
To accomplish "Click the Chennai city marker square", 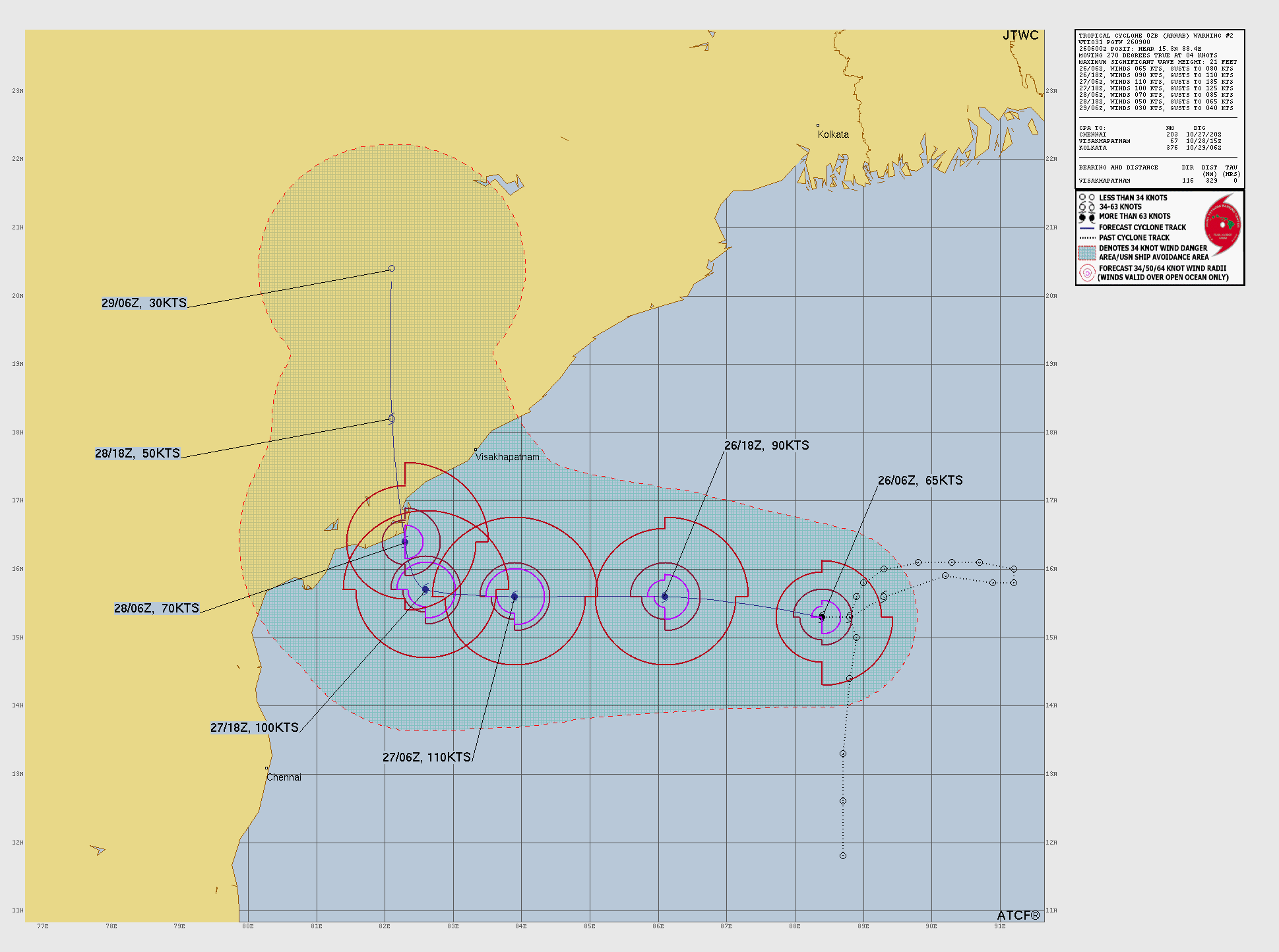I will pyautogui.click(x=266, y=768).
